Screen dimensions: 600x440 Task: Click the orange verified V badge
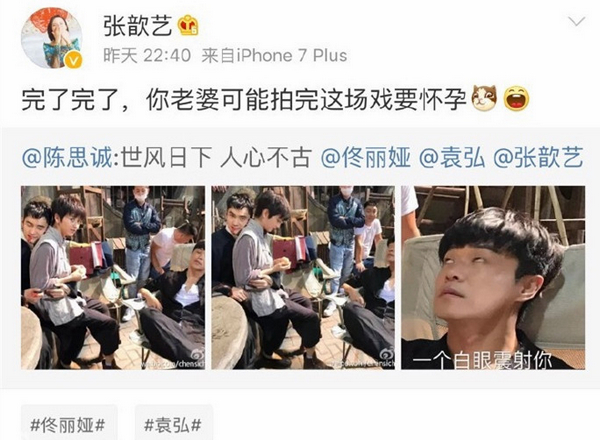point(73,60)
